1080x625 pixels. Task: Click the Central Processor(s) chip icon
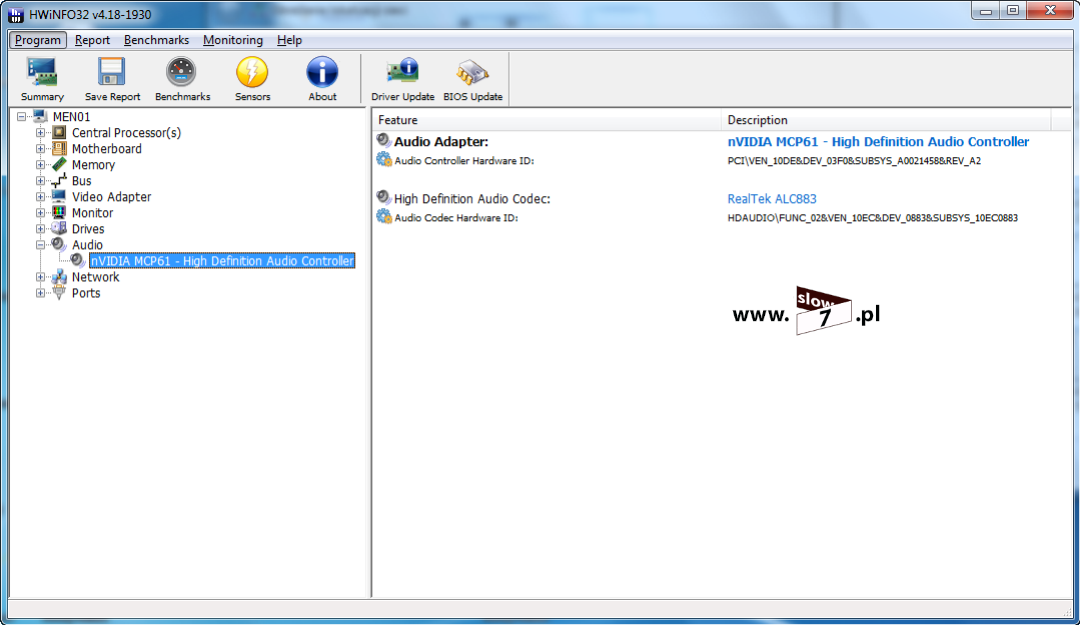pyautogui.click(x=59, y=132)
